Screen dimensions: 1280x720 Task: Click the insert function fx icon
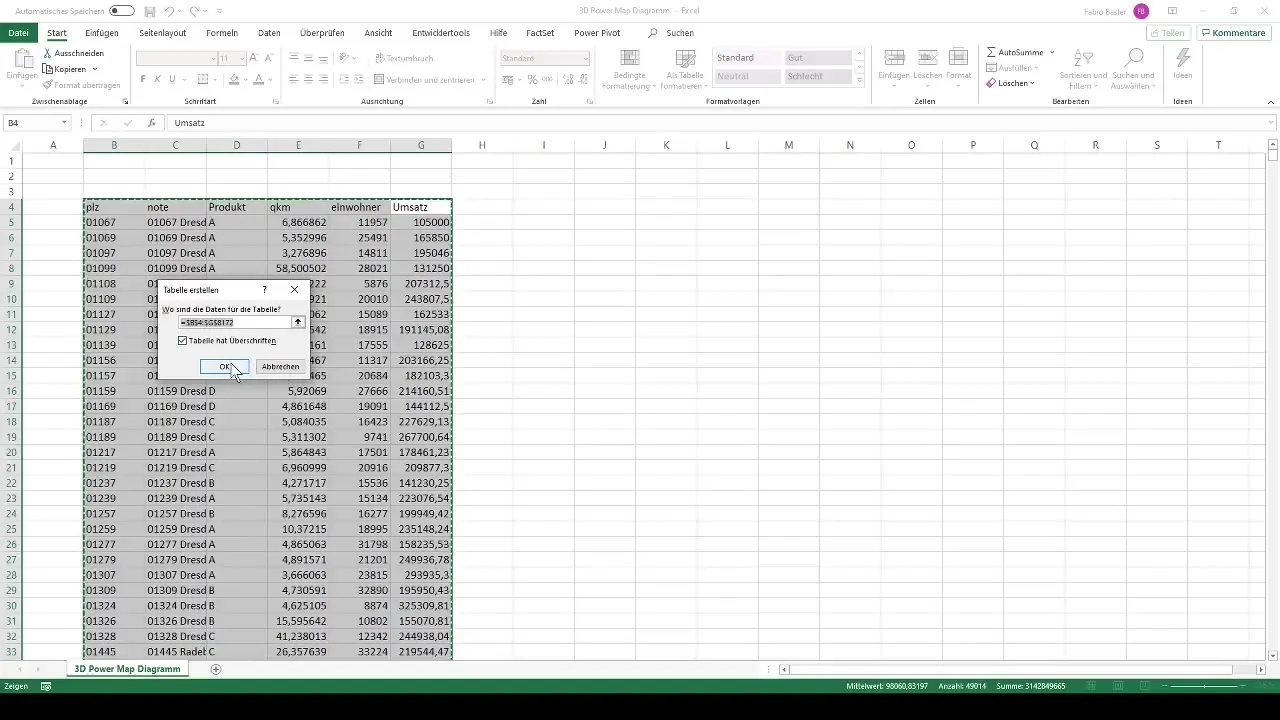[x=152, y=123]
